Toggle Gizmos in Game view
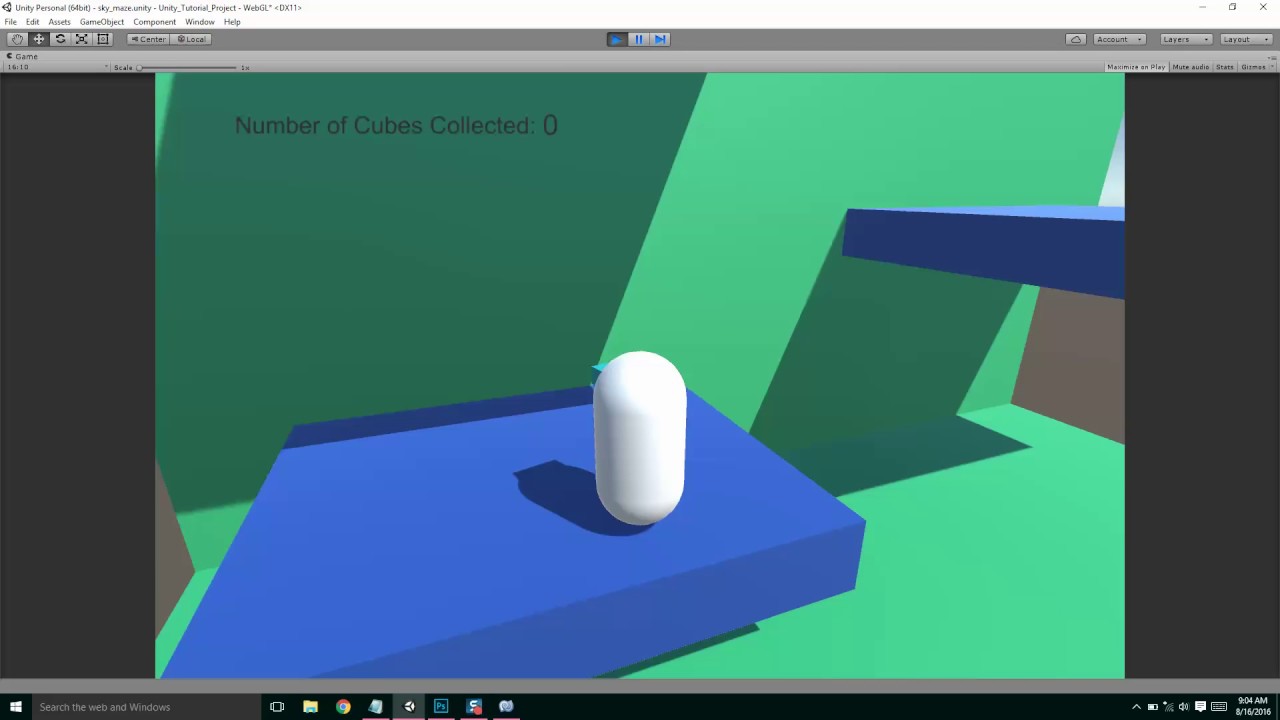 [1252, 67]
